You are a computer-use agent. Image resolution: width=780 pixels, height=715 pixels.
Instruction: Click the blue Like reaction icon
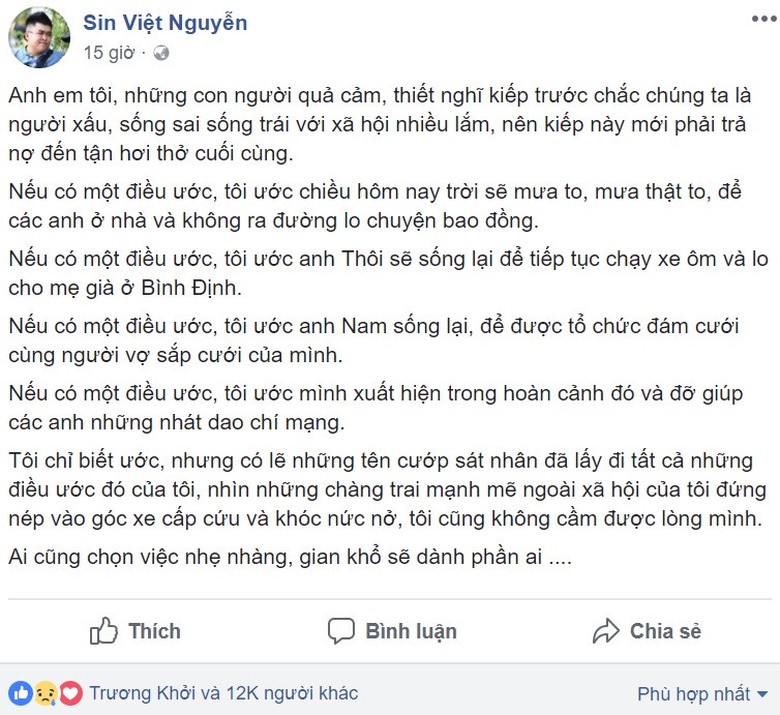[20, 693]
